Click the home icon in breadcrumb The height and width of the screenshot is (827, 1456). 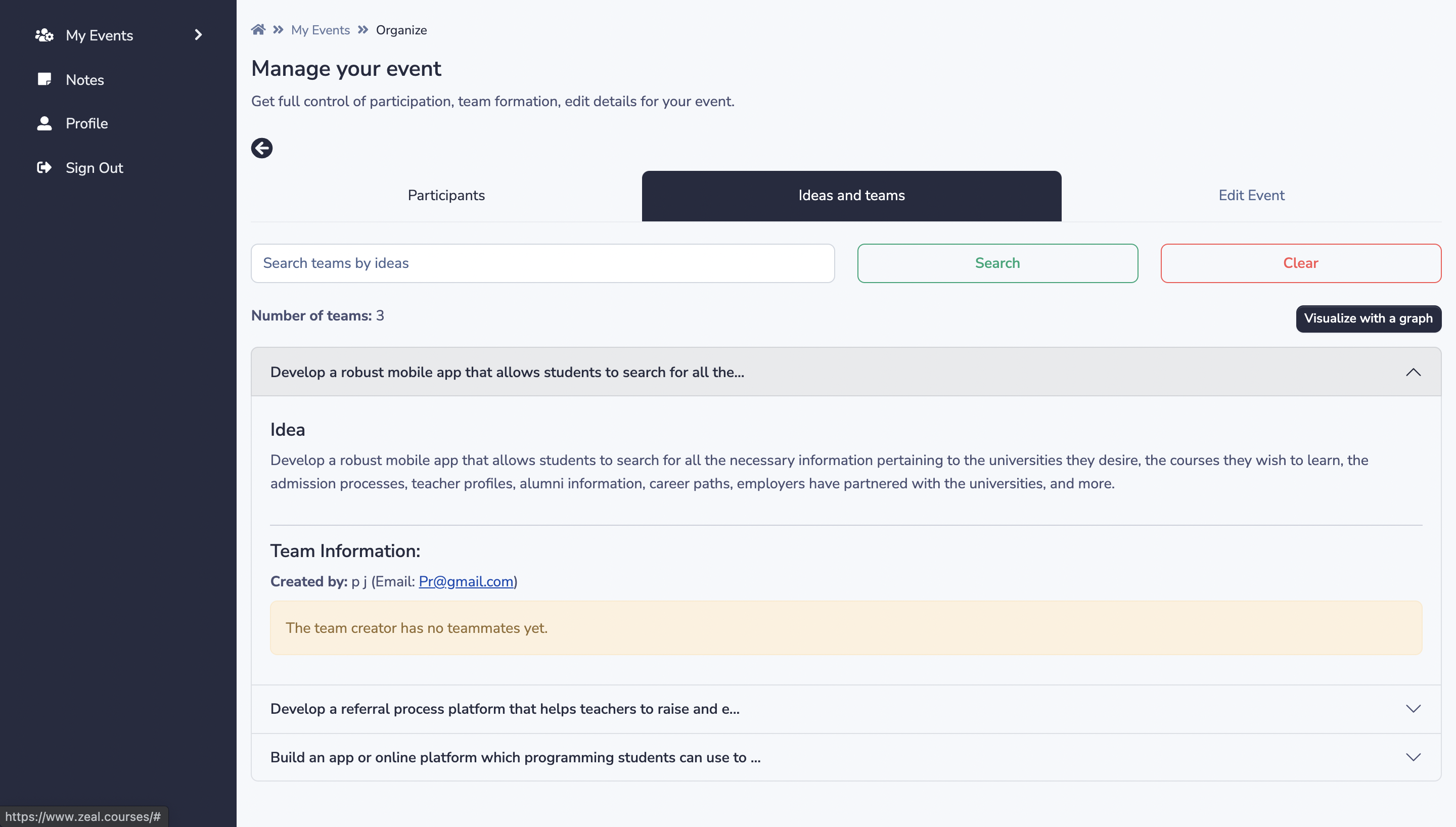[x=258, y=29]
